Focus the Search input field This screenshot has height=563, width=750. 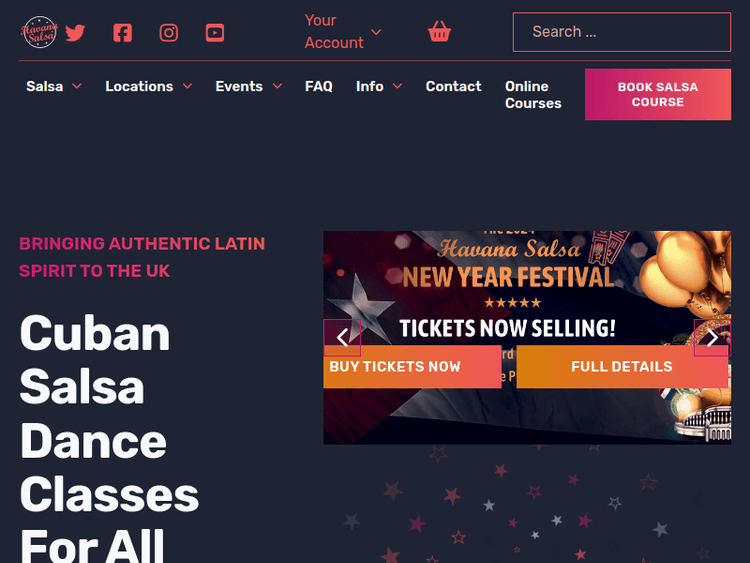[x=621, y=32]
